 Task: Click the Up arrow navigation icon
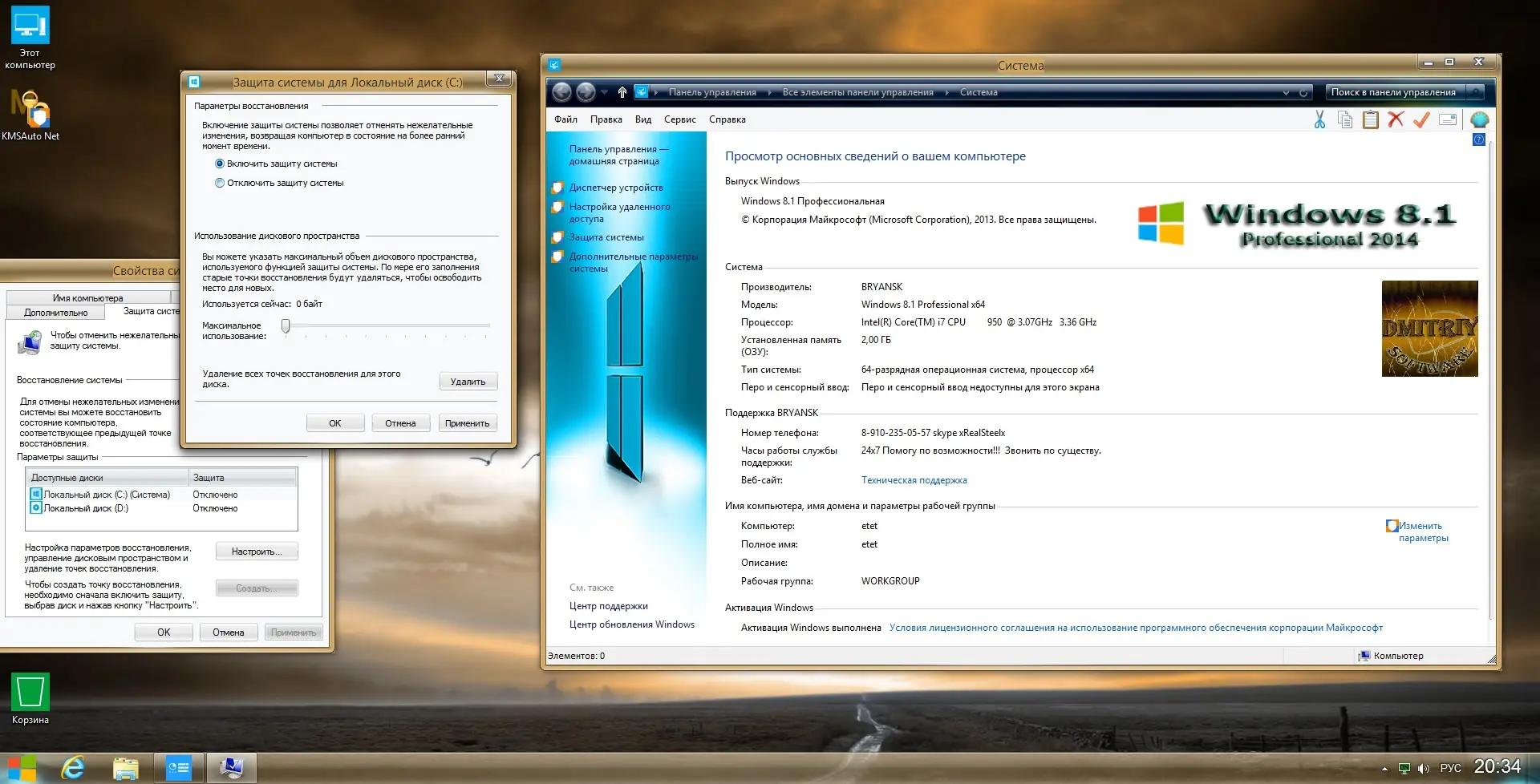[622, 92]
